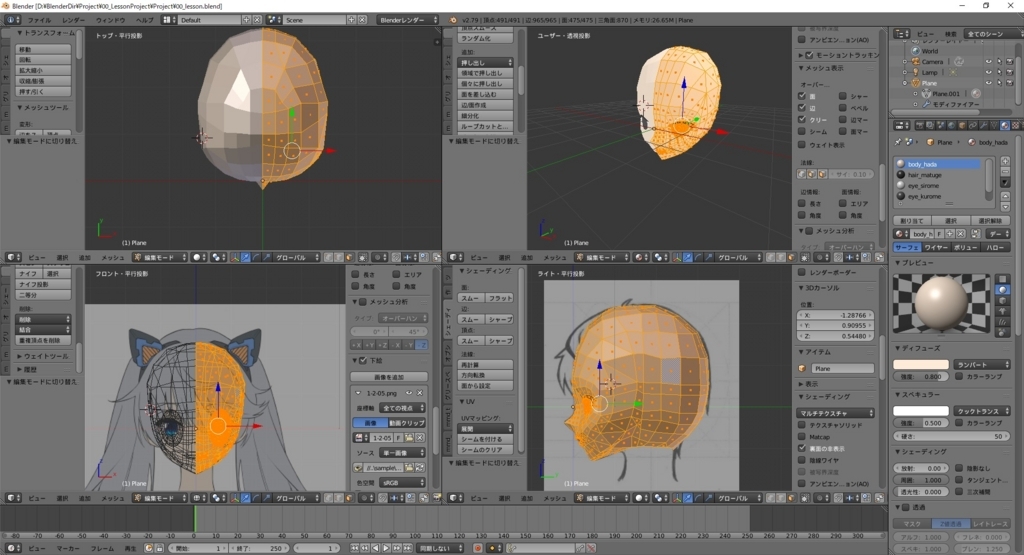Open the Texture properties tab icon
Image resolution: width=1024 pixels, height=555 pixels.
[1015, 125]
